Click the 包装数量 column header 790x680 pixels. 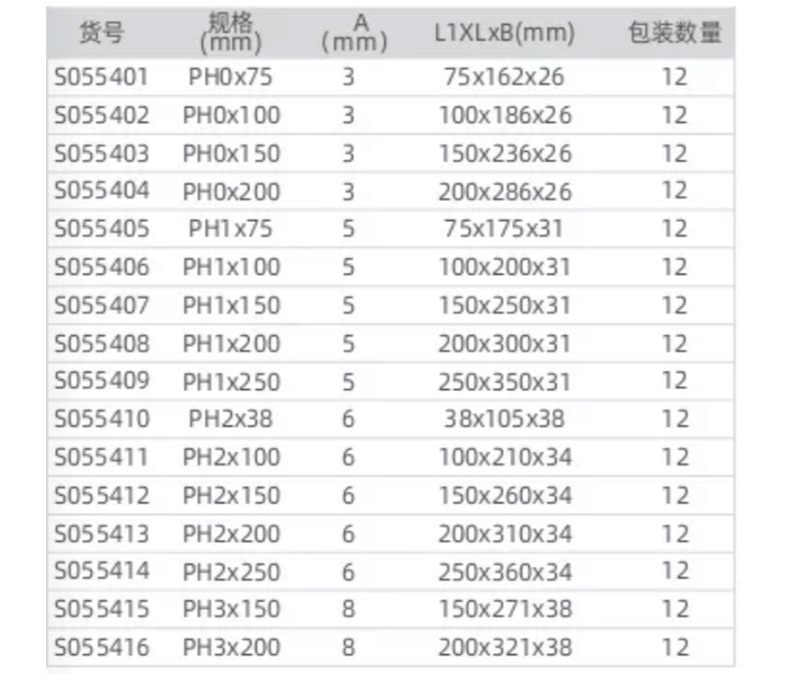675,33
